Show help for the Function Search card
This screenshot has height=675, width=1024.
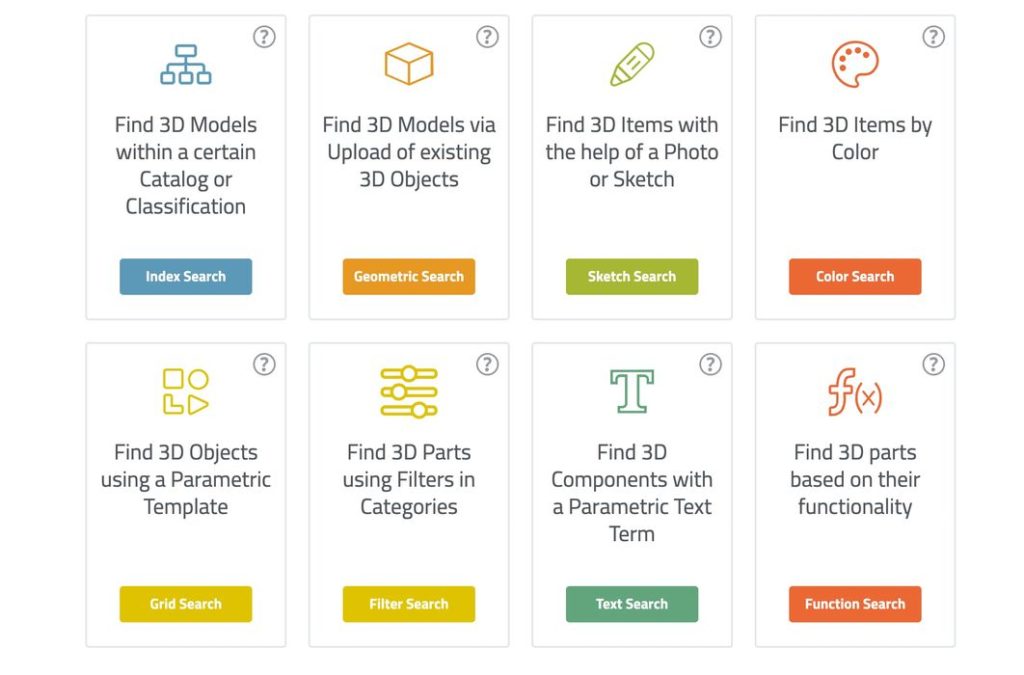(x=933, y=365)
